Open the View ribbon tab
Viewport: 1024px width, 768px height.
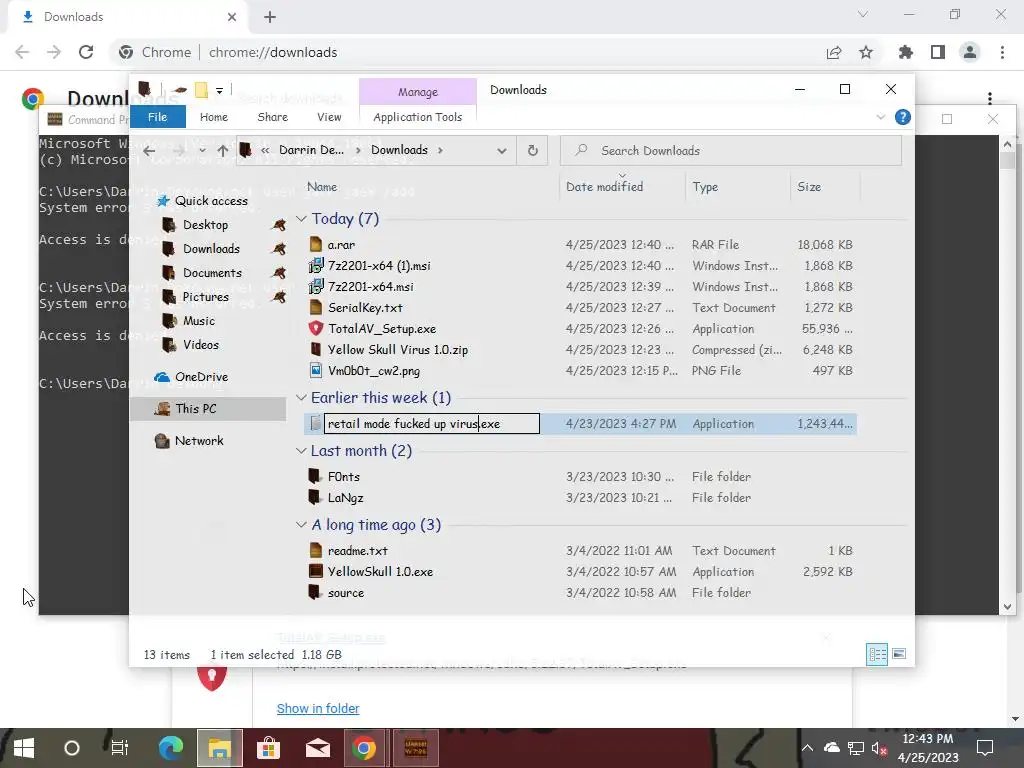pos(329,117)
